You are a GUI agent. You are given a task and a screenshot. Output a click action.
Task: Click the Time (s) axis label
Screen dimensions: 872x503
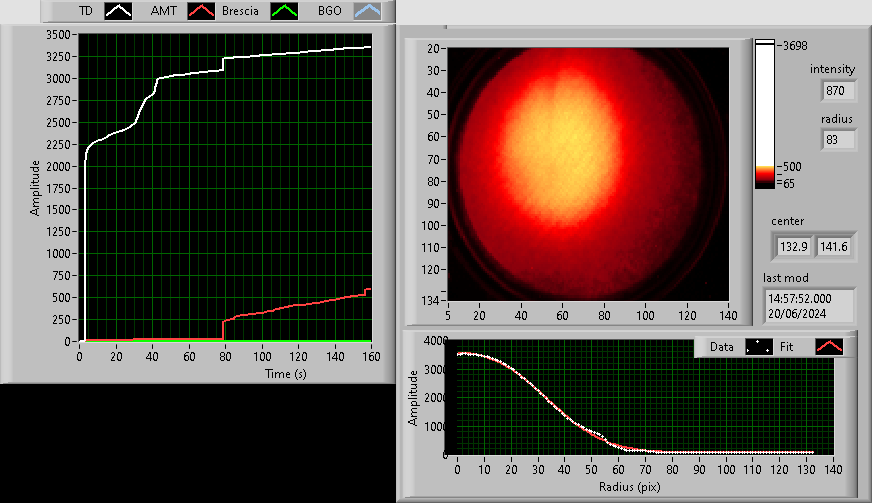pyautogui.click(x=225, y=373)
